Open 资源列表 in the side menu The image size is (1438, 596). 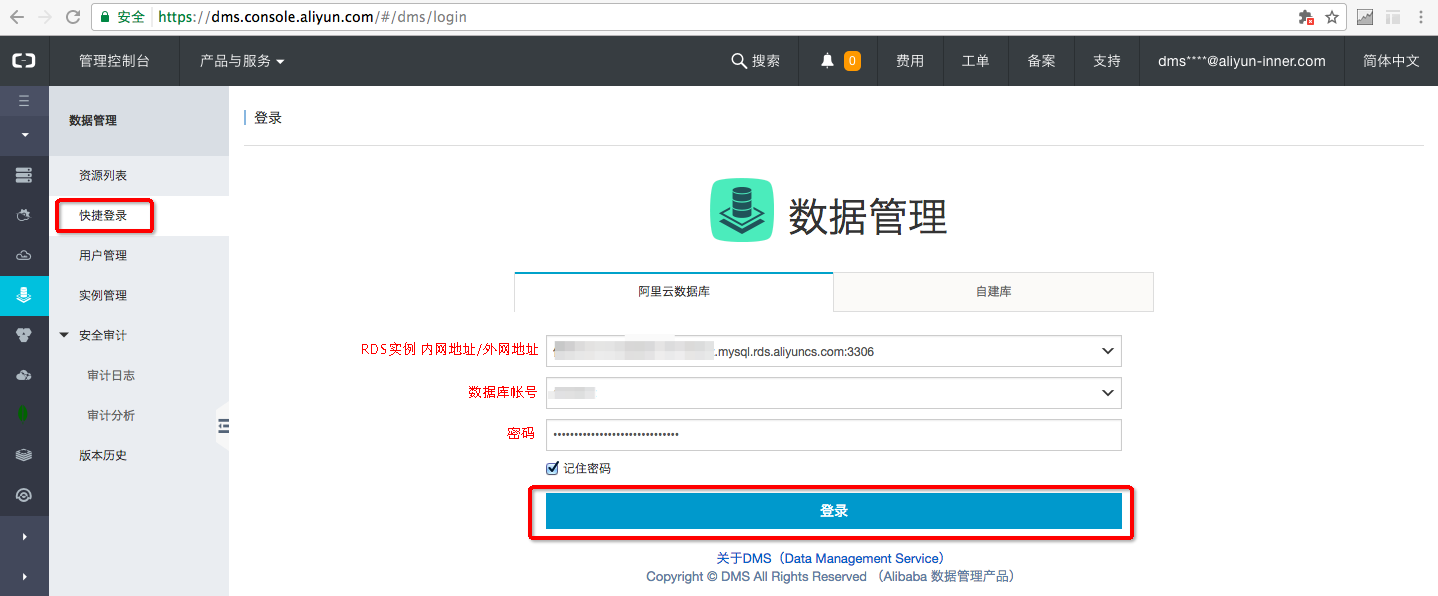[103, 175]
